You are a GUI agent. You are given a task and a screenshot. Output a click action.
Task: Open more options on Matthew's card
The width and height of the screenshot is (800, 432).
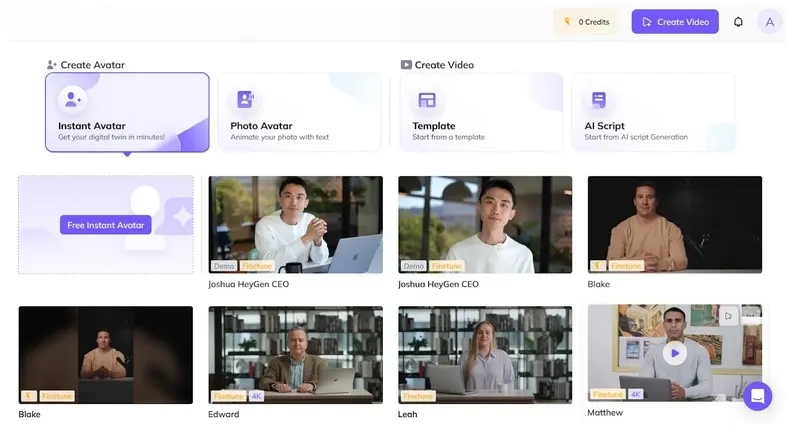pos(750,317)
